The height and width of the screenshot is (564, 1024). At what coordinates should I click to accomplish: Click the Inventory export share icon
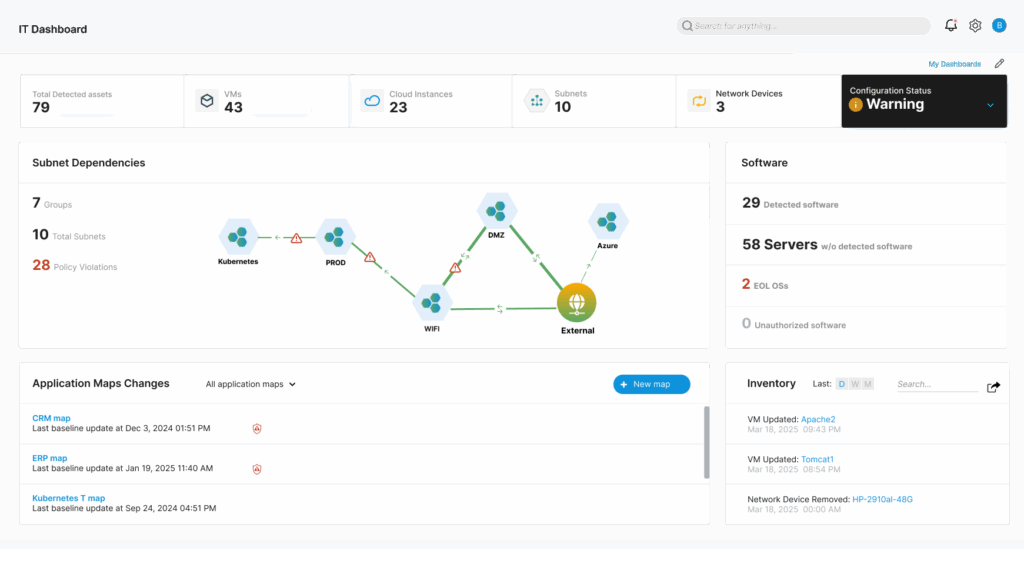point(993,387)
